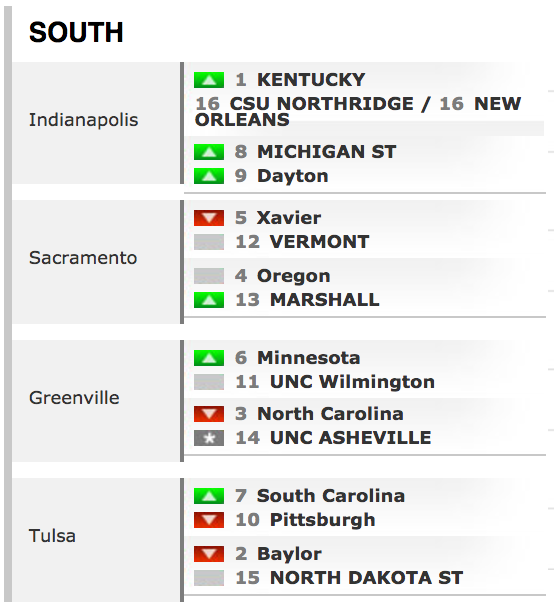Click the SOUTH region heading
This screenshot has width=554, height=602.
click(x=76, y=32)
